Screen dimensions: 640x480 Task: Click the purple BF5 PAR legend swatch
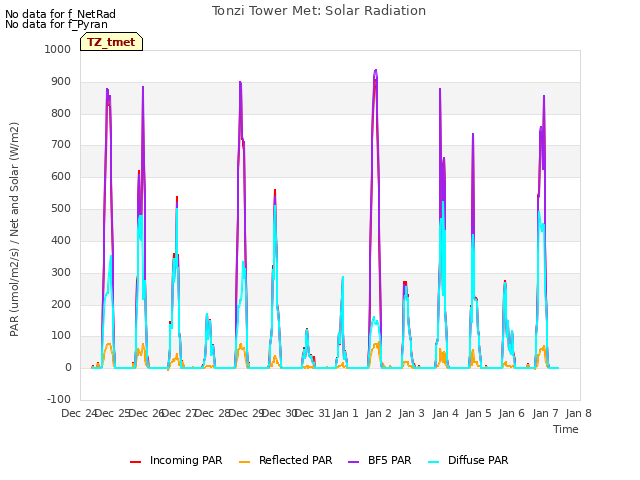pyautogui.click(x=353, y=462)
